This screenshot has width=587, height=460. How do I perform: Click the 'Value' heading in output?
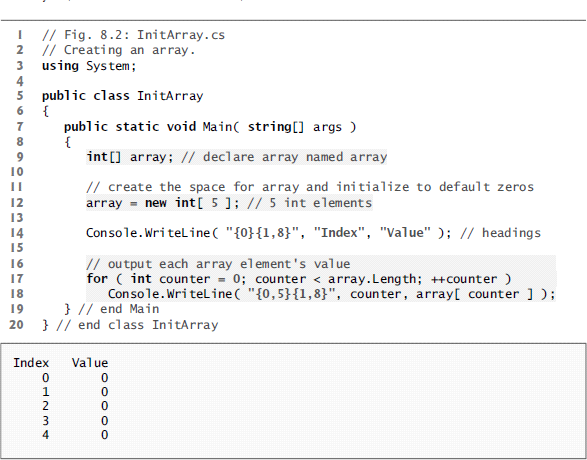click(90, 363)
